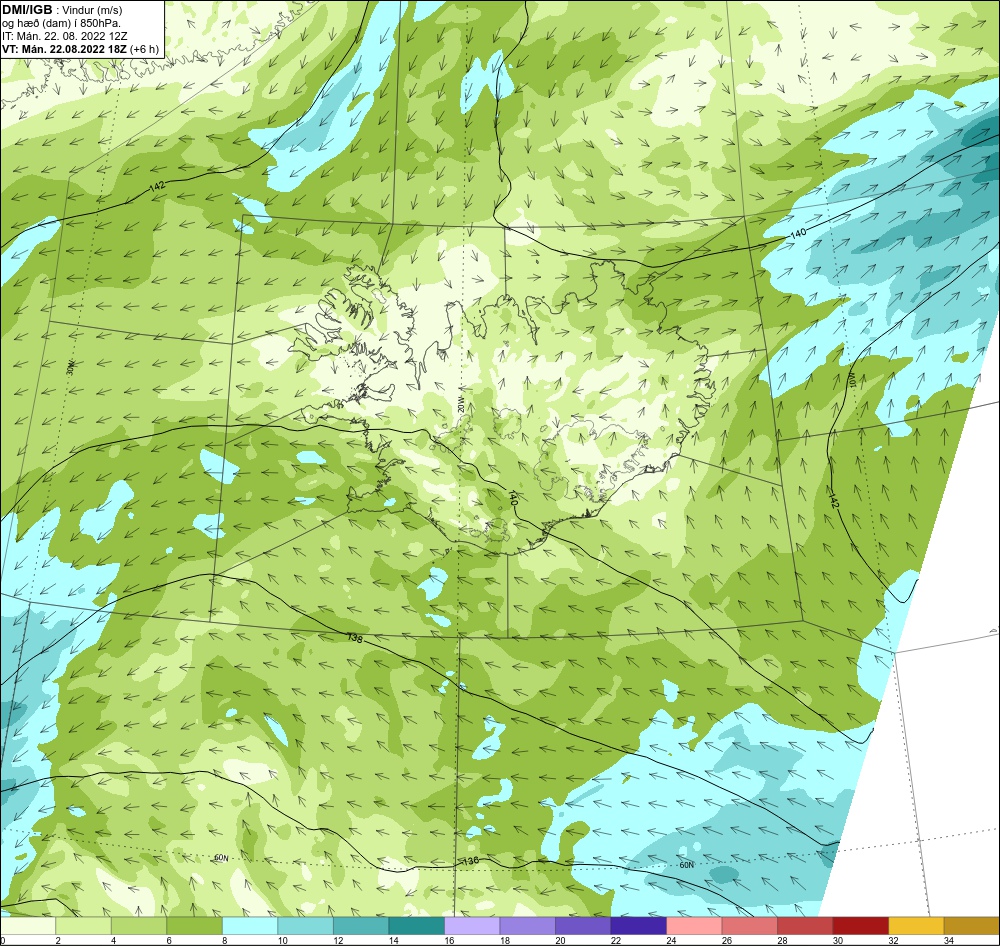Pick the 22–24 m/s dark indigo legend swatch
This screenshot has height=946, width=1000.
638,925
